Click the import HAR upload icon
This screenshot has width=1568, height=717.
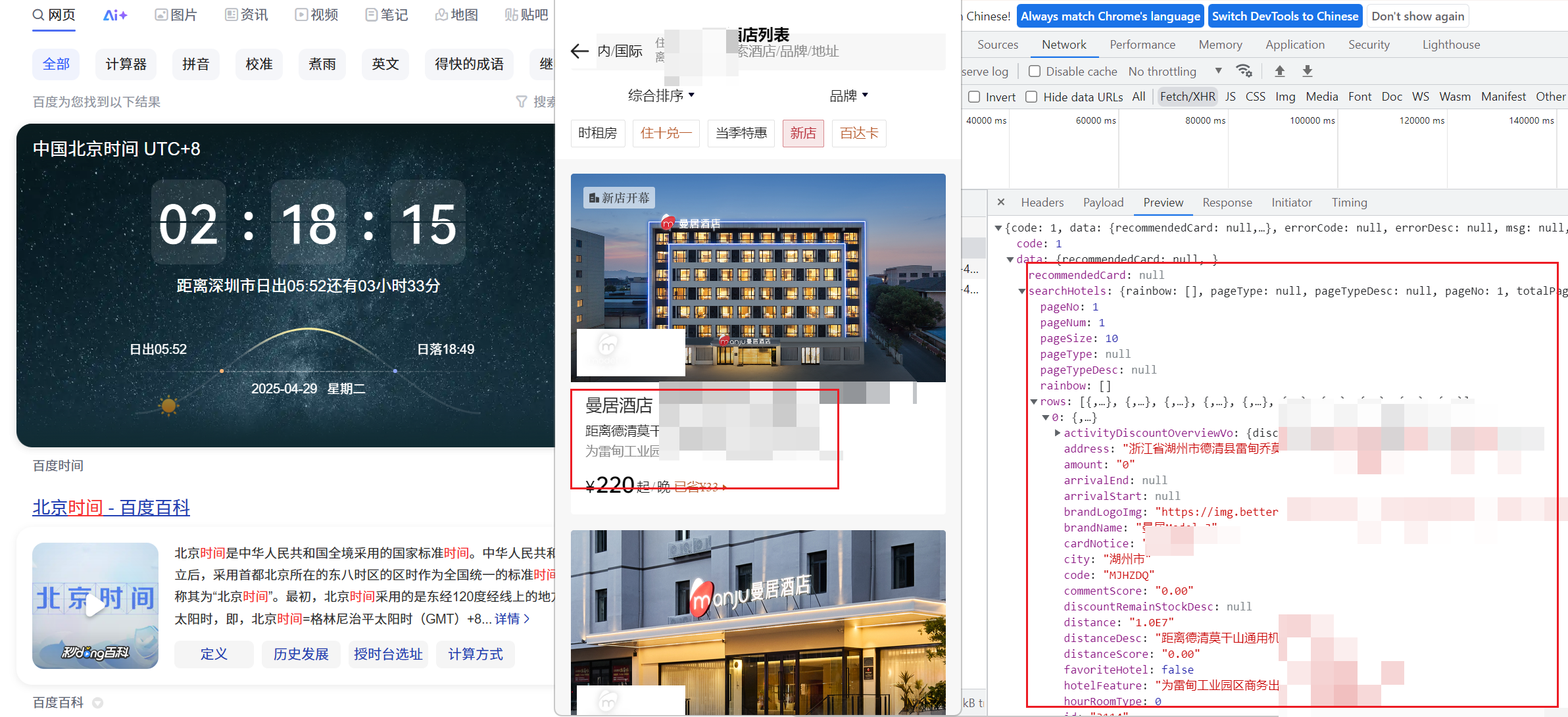click(x=1279, y=71)
